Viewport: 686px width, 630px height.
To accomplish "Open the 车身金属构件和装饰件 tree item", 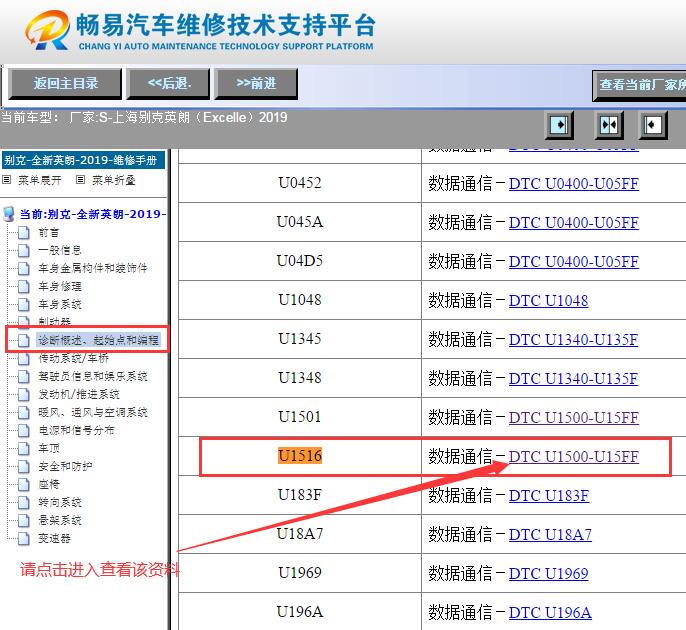I will point(92,268).
